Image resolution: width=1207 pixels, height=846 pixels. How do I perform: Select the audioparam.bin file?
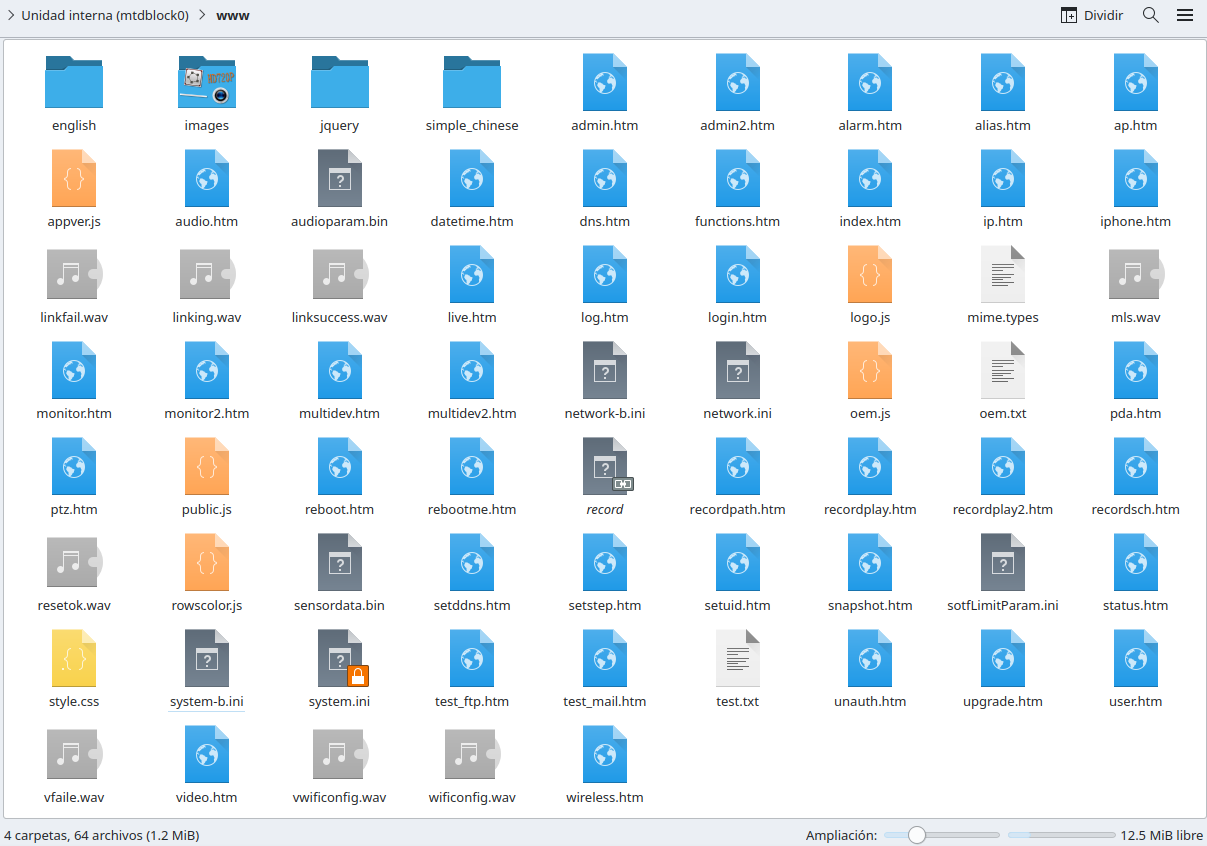pos(340,178)
